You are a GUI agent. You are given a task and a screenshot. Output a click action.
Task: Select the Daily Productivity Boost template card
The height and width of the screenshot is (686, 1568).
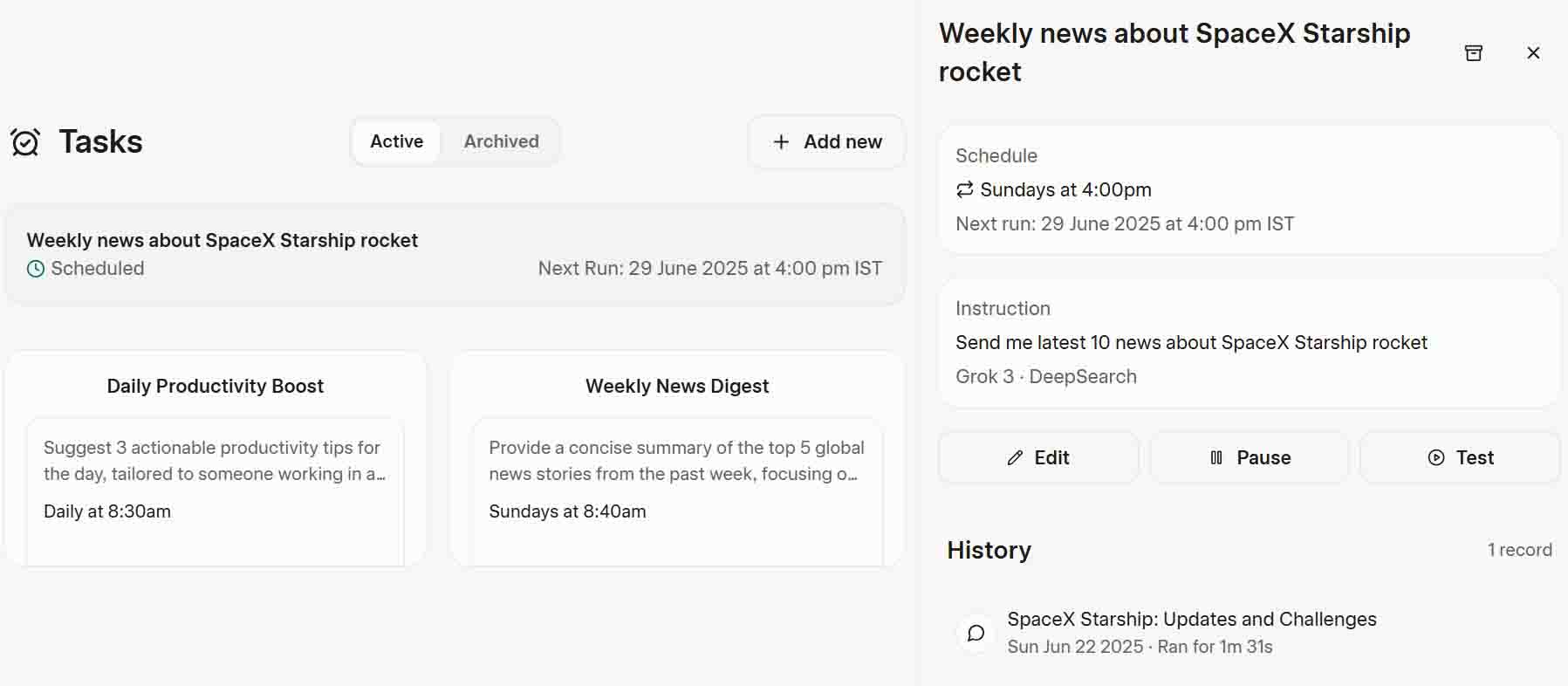(216, 459)
